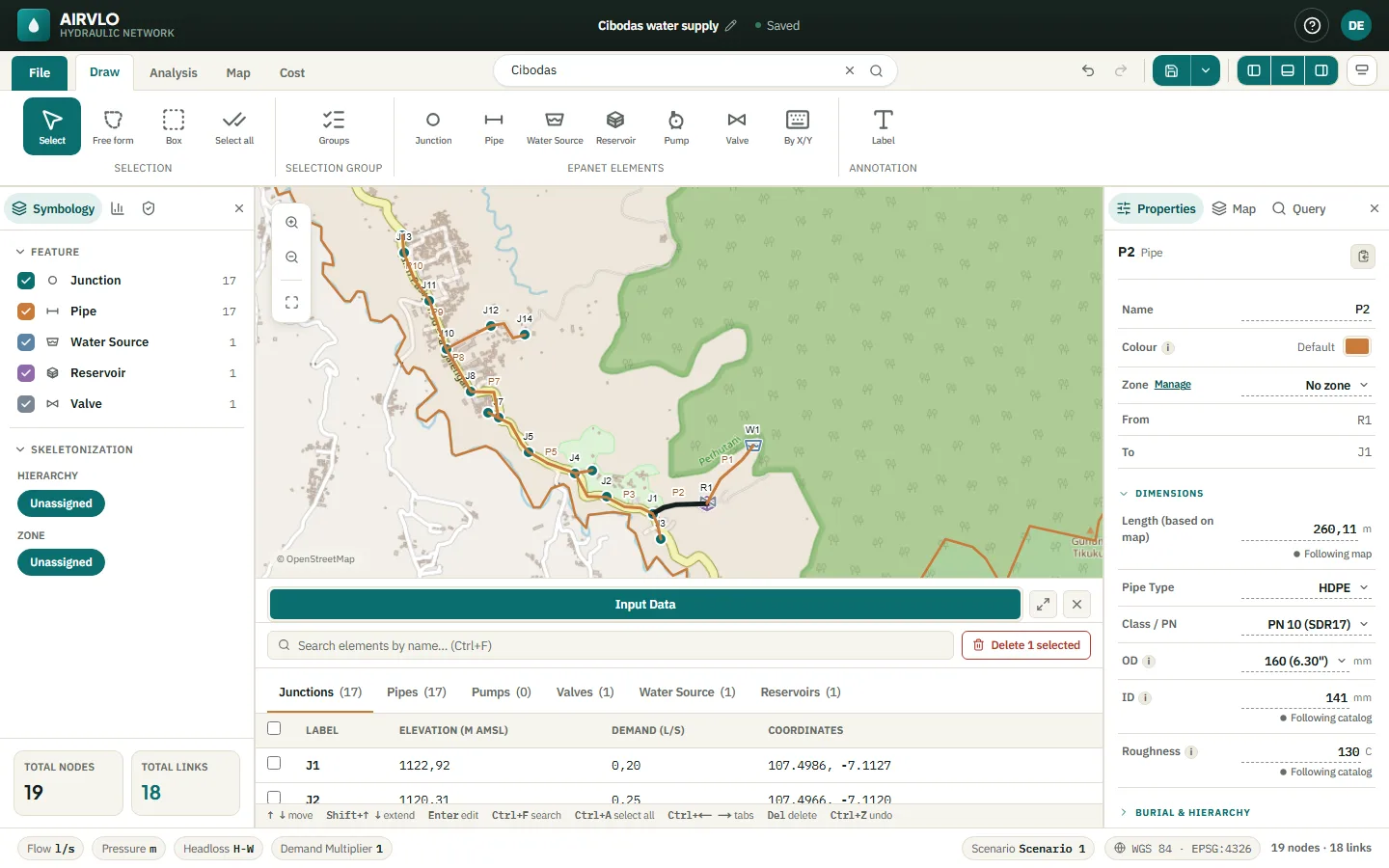Click Delete 1 selected button
This screenshot has width=1389, height=868.
point(1026,645)
